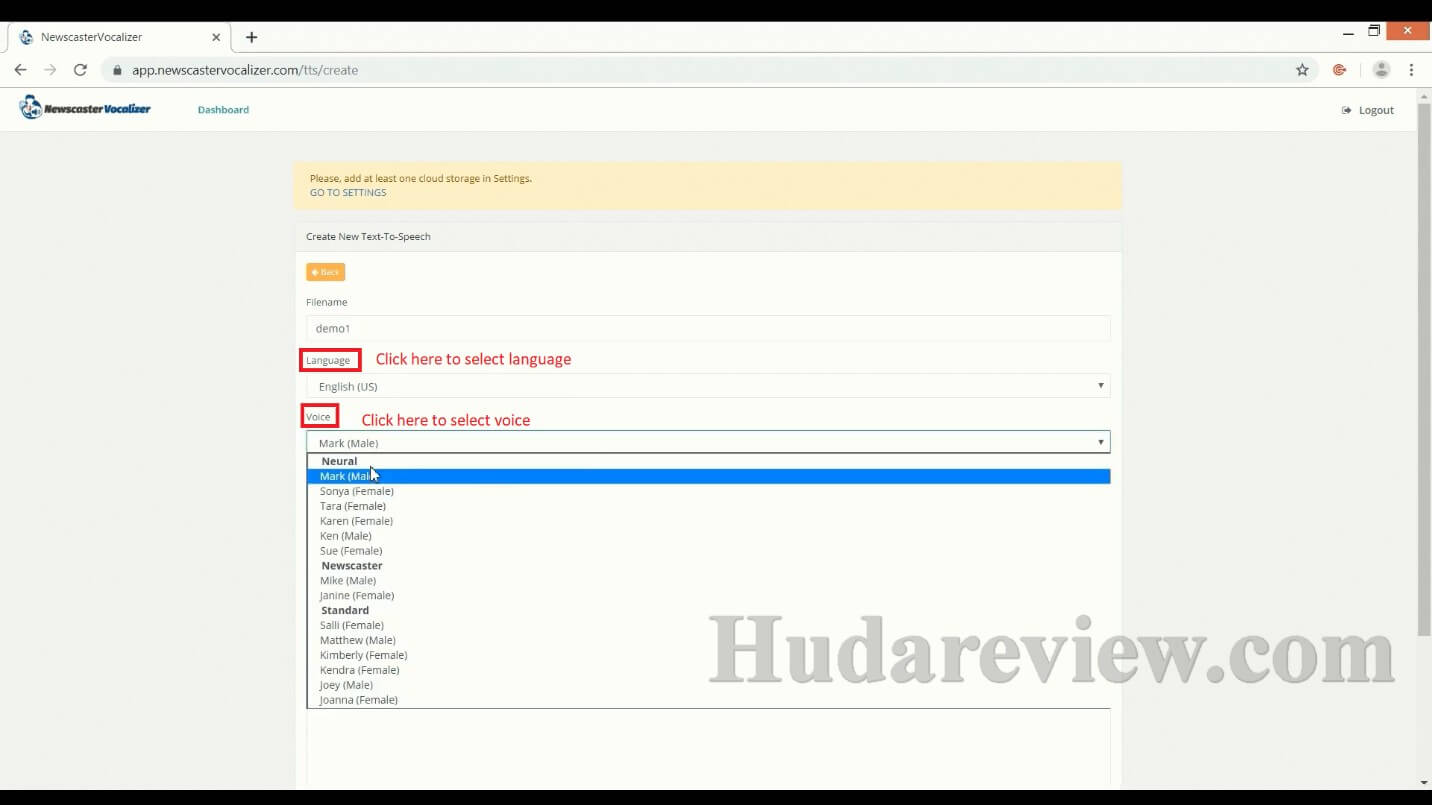Viewport: 1432px width, 805px height.
Task: Reload the page with refresh icon
Action: pyautogui.click(x=81, y=70)
